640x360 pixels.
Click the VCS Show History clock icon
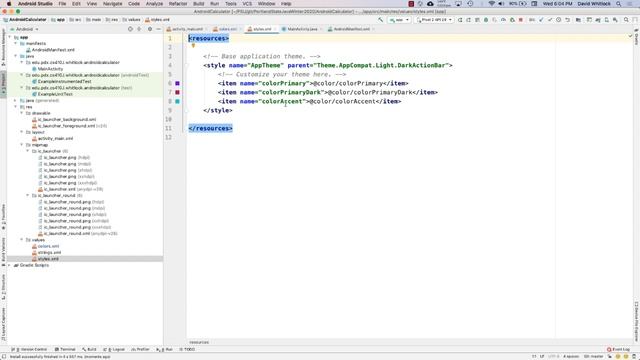tap(559, 20)
